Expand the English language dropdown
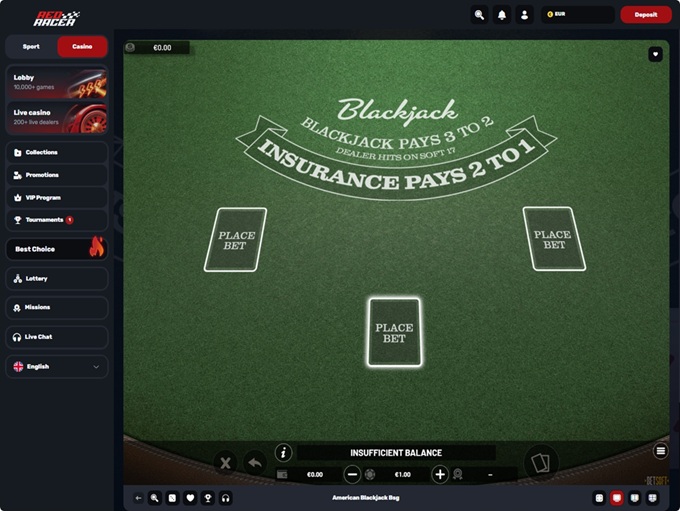 click(57, 367)
